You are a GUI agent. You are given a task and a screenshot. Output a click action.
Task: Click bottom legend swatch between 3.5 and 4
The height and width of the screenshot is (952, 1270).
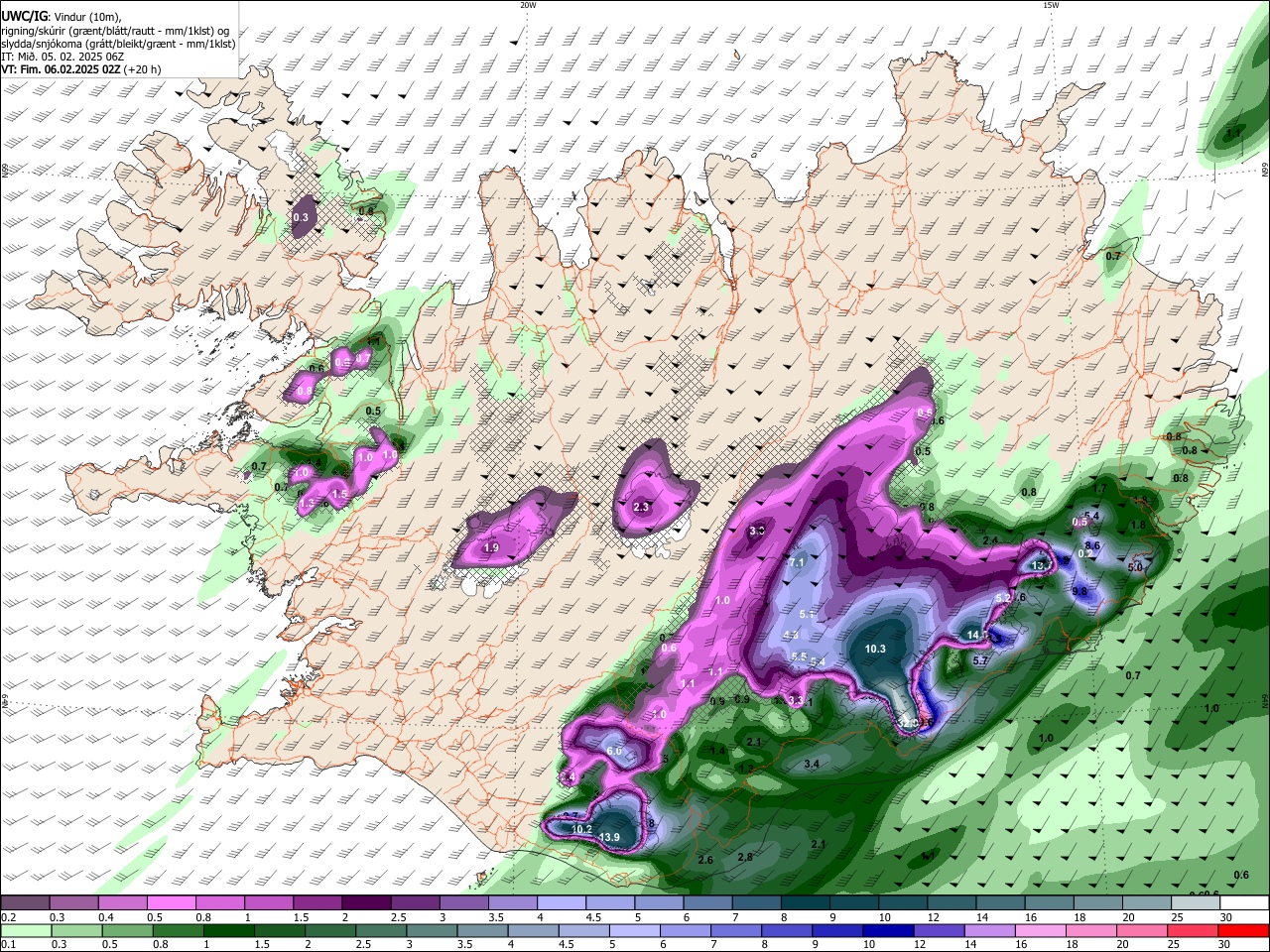tap(480, 930)
